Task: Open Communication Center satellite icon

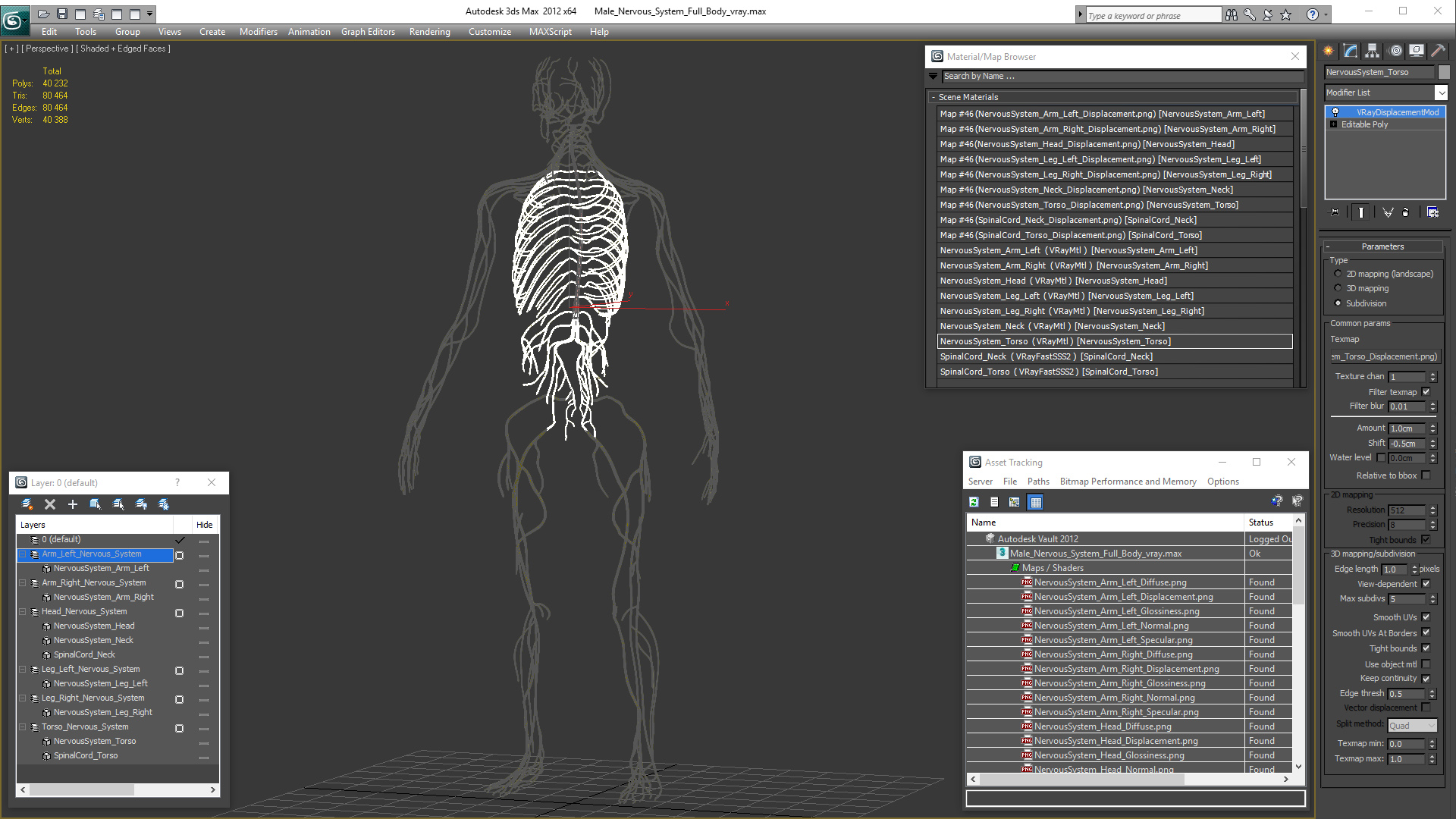Action: [x=1267, y=14]
